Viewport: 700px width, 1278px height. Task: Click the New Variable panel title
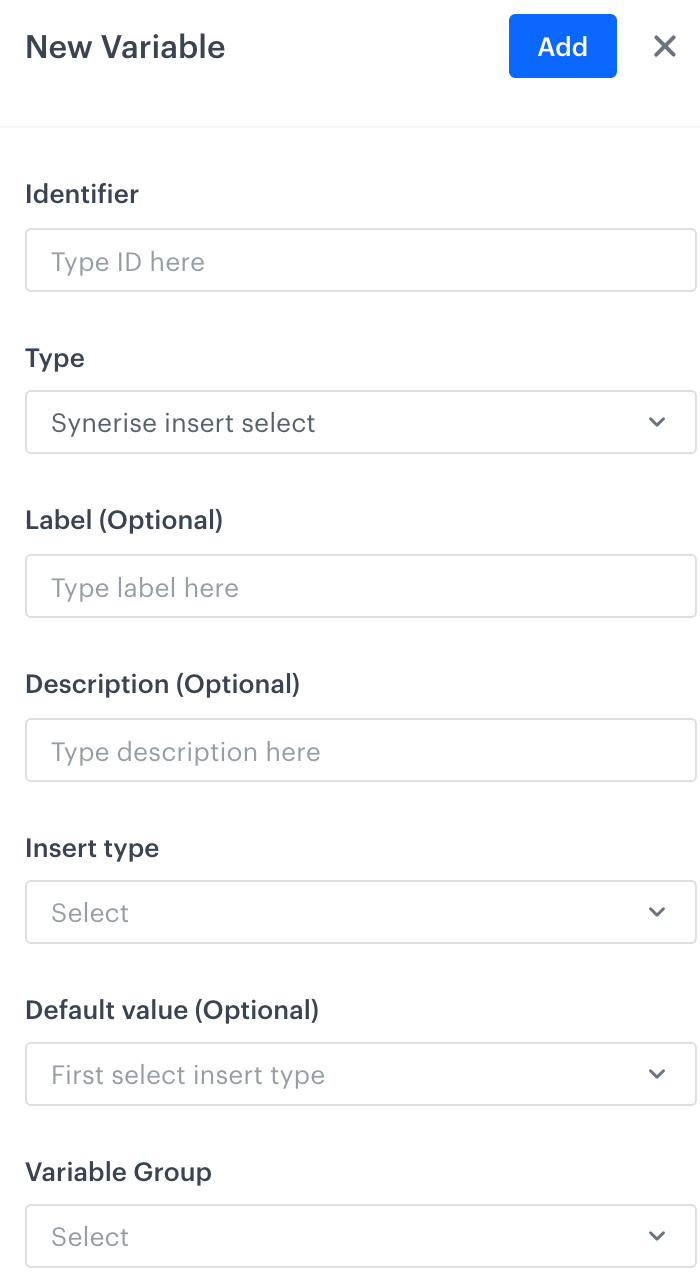(125, 46)
